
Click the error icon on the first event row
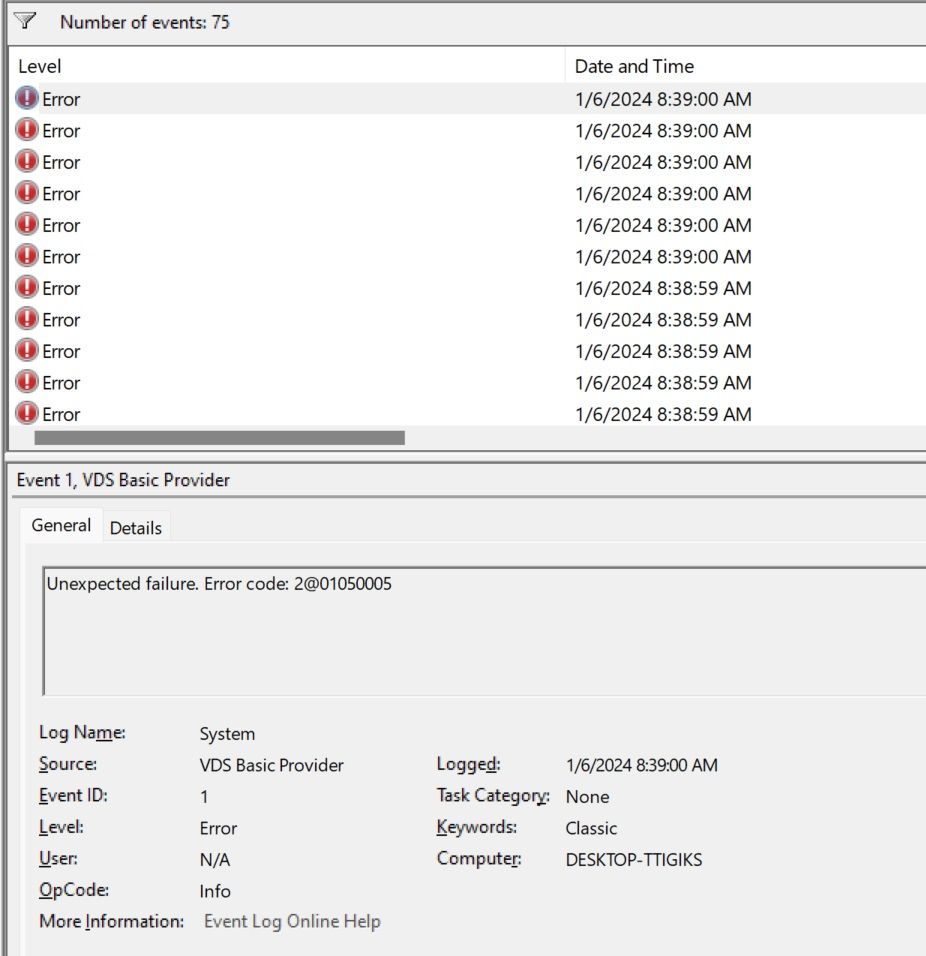25,98
